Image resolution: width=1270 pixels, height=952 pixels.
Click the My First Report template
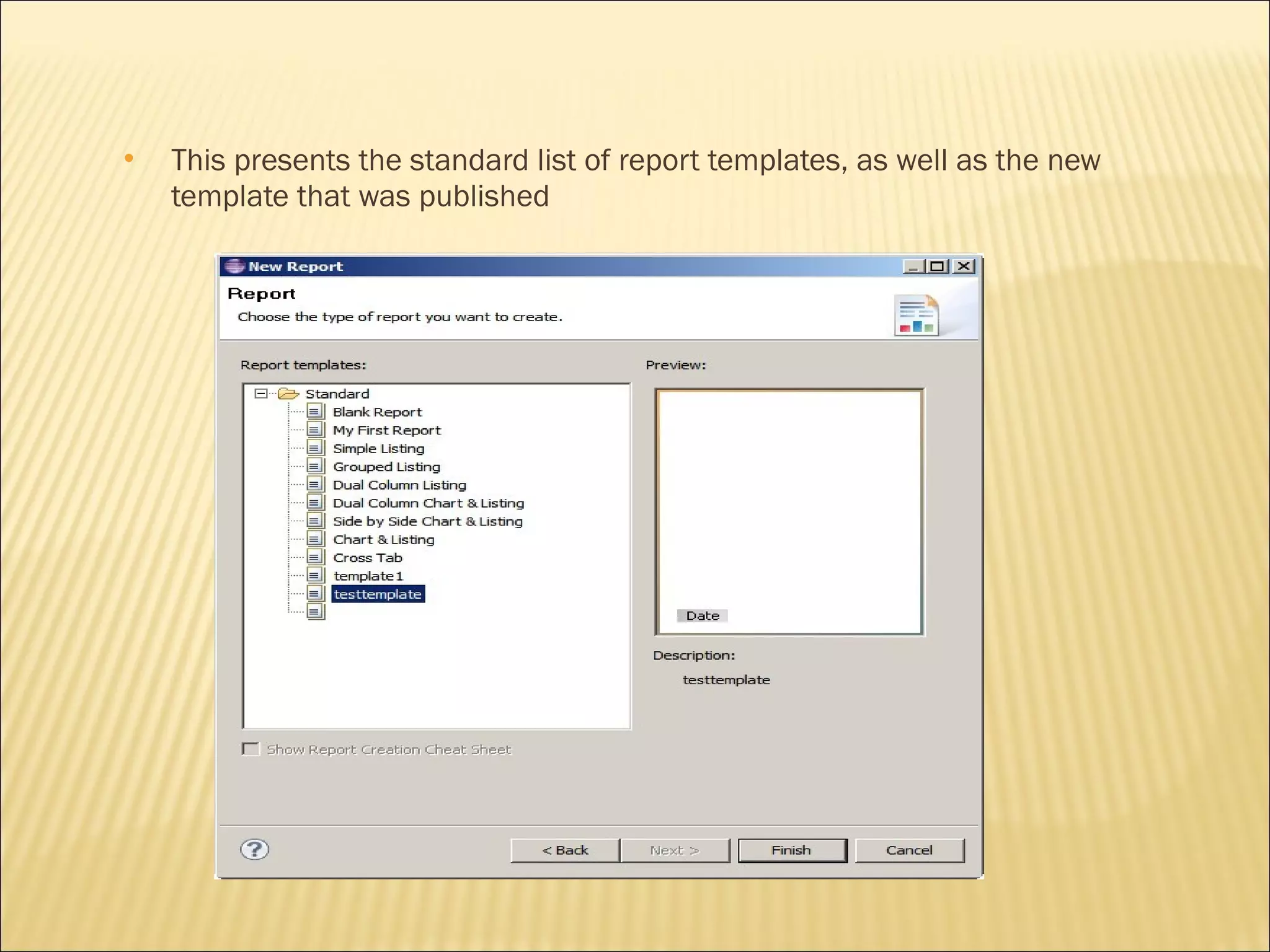coord(387,430)
